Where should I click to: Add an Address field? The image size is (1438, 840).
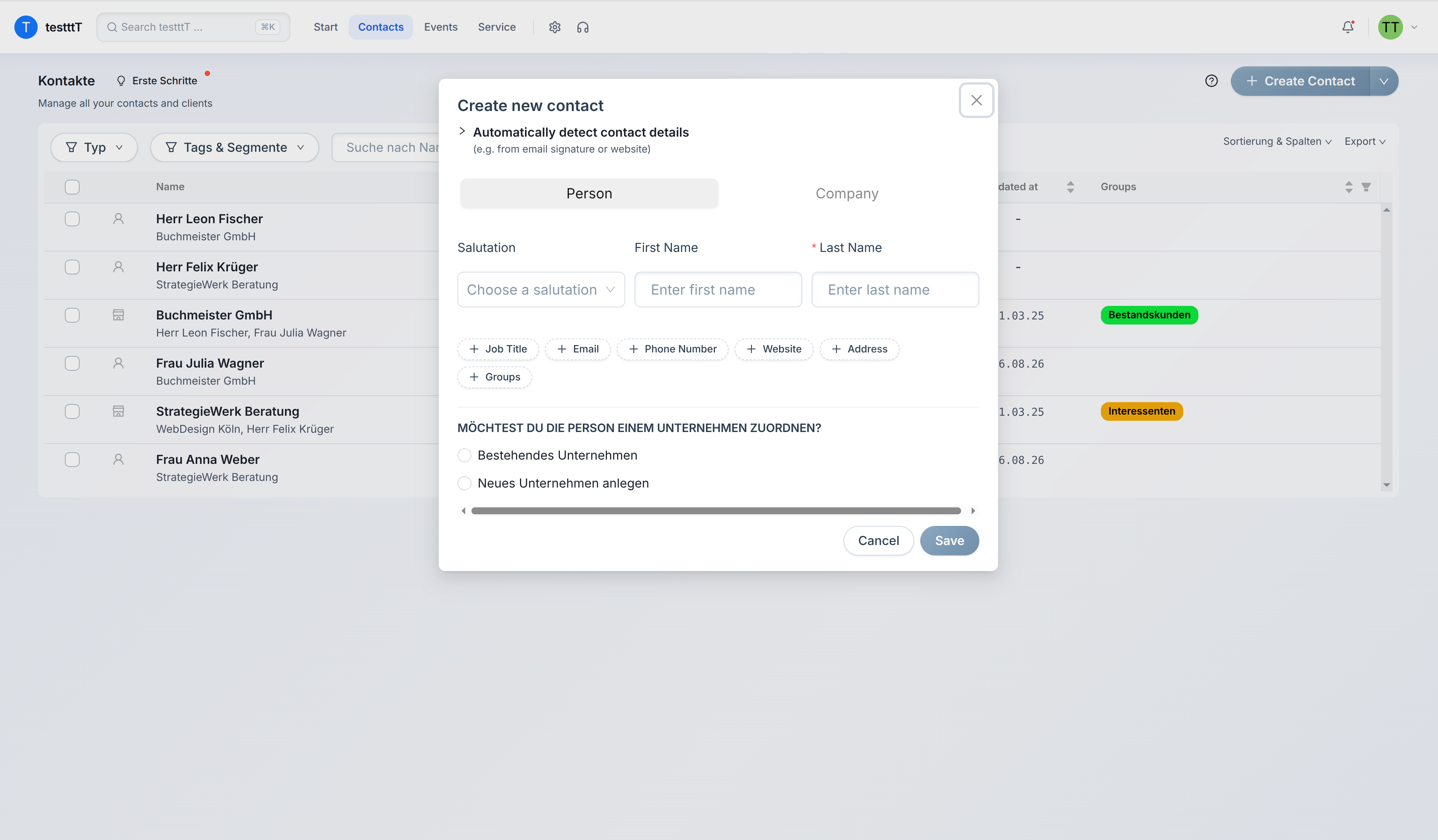point(859,349)
